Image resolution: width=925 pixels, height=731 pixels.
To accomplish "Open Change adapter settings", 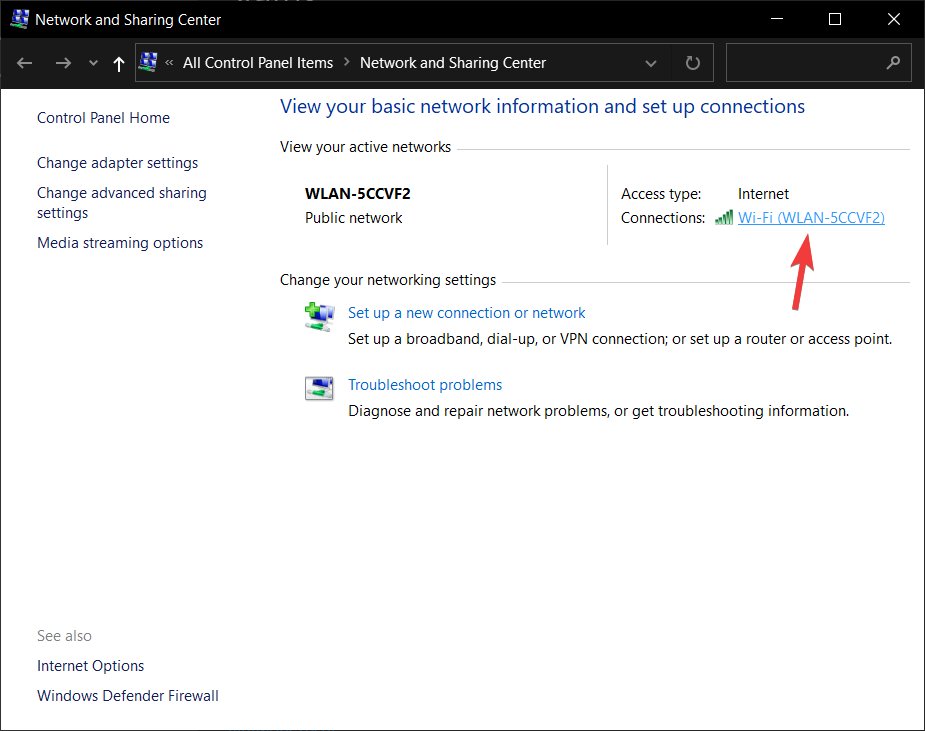I will tap(117, 163).
